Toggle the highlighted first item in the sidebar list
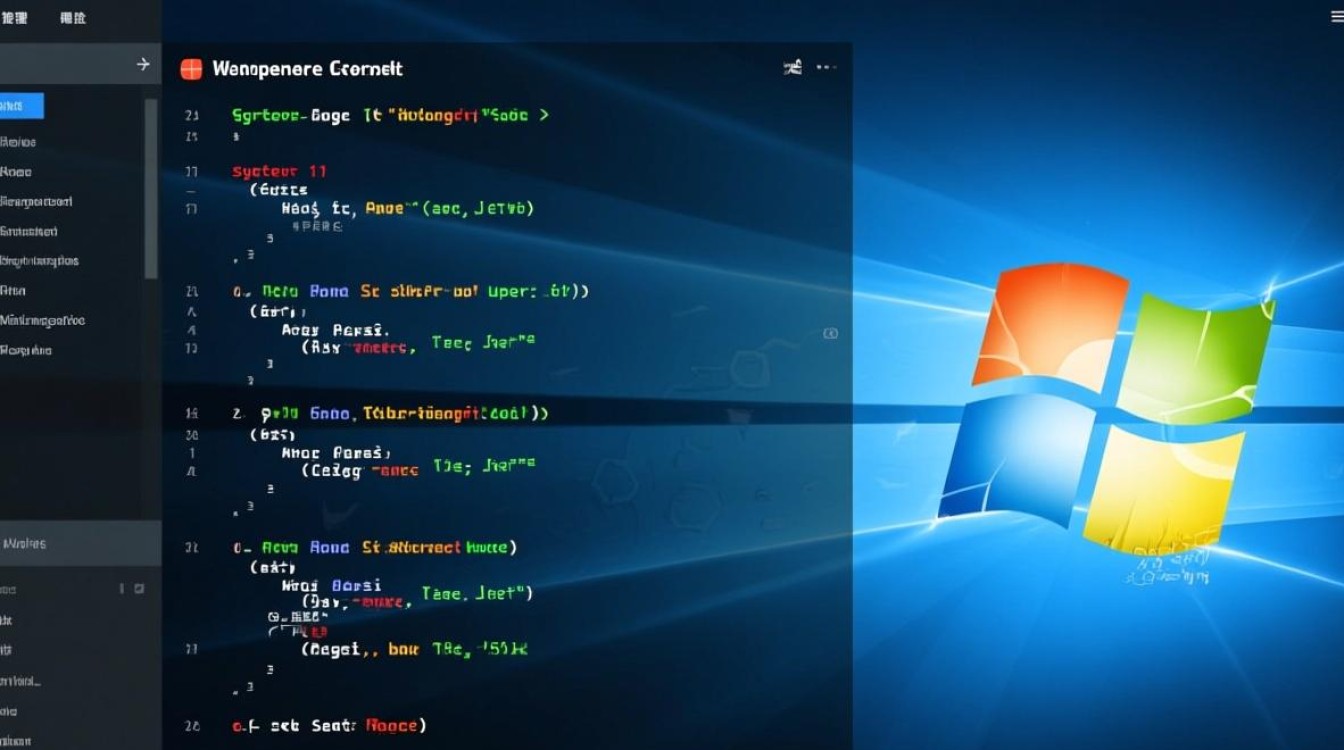 pos(20,105)
